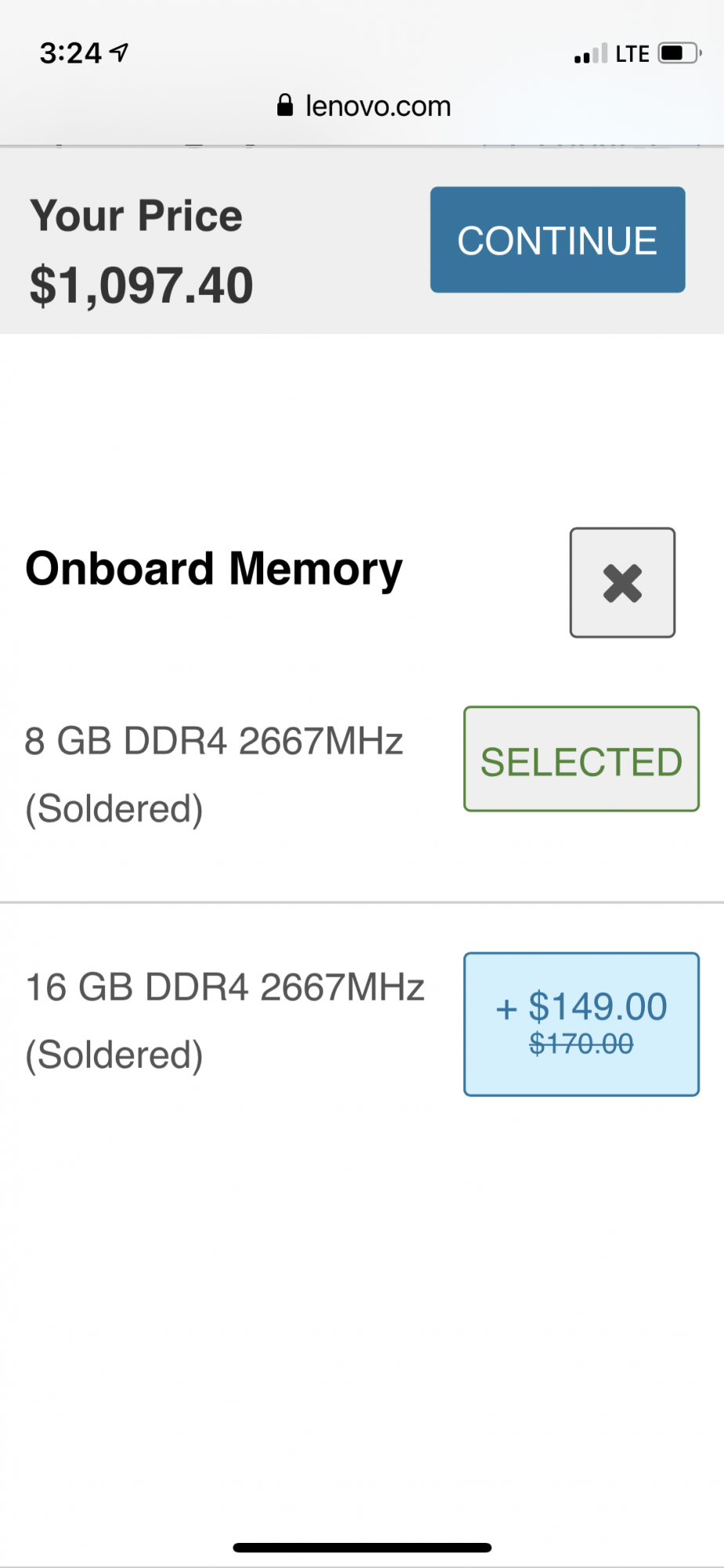Tap the crossed-out $170.00 original price
This screenshot has width=724, height=1568.
pos(581,1044)
